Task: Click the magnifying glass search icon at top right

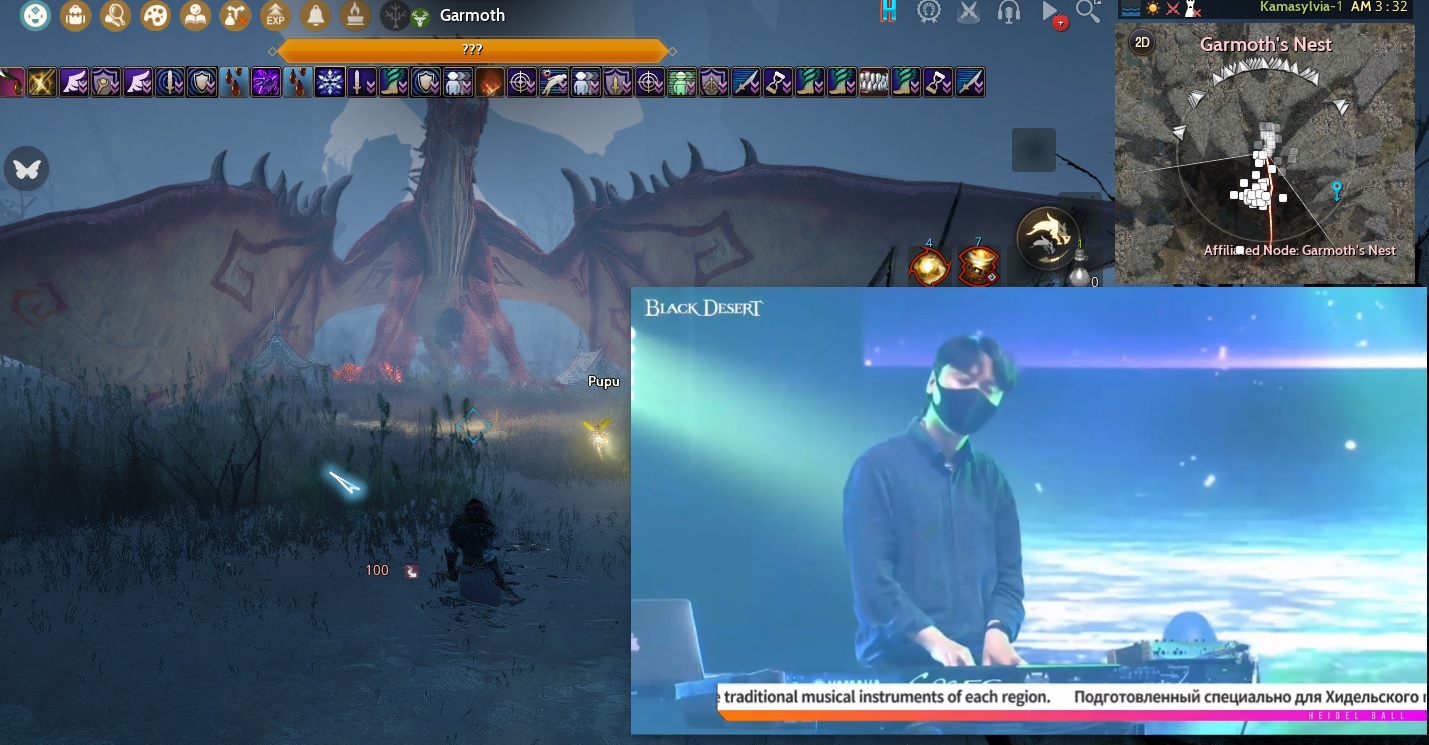Action: click(x=1087, y=12)
